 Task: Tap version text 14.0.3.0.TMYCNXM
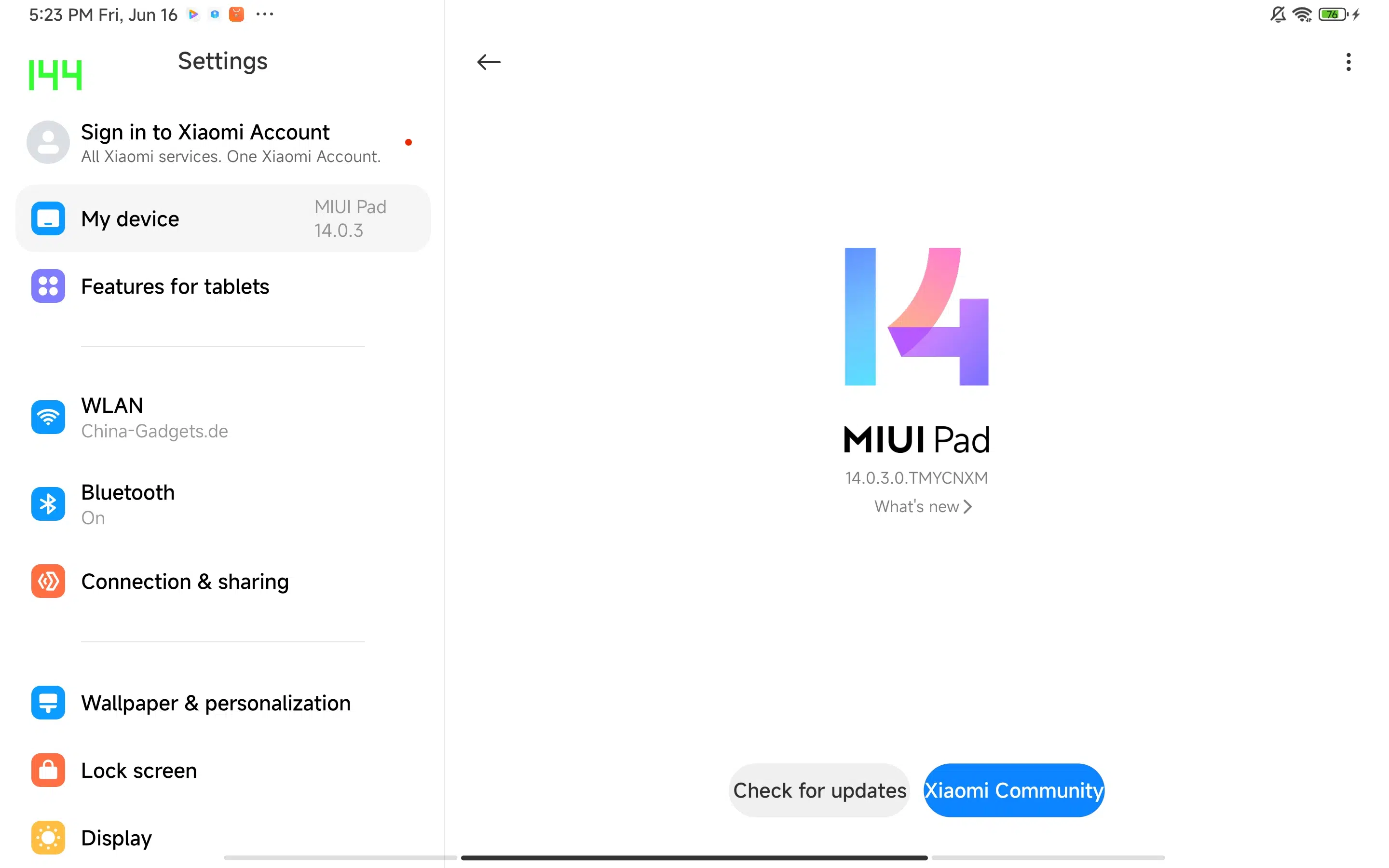pyautogui.click(x=917, y=477)
